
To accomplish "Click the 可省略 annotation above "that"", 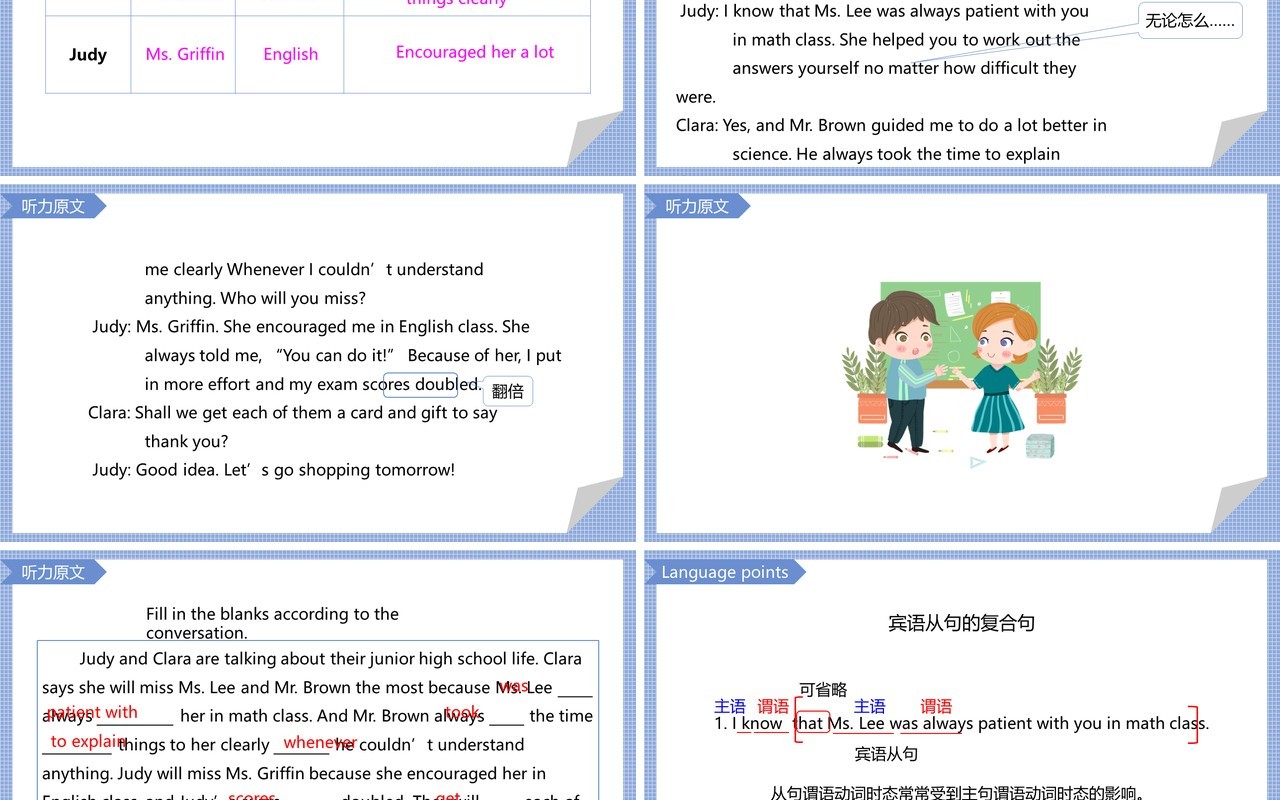I will (823, 689).
